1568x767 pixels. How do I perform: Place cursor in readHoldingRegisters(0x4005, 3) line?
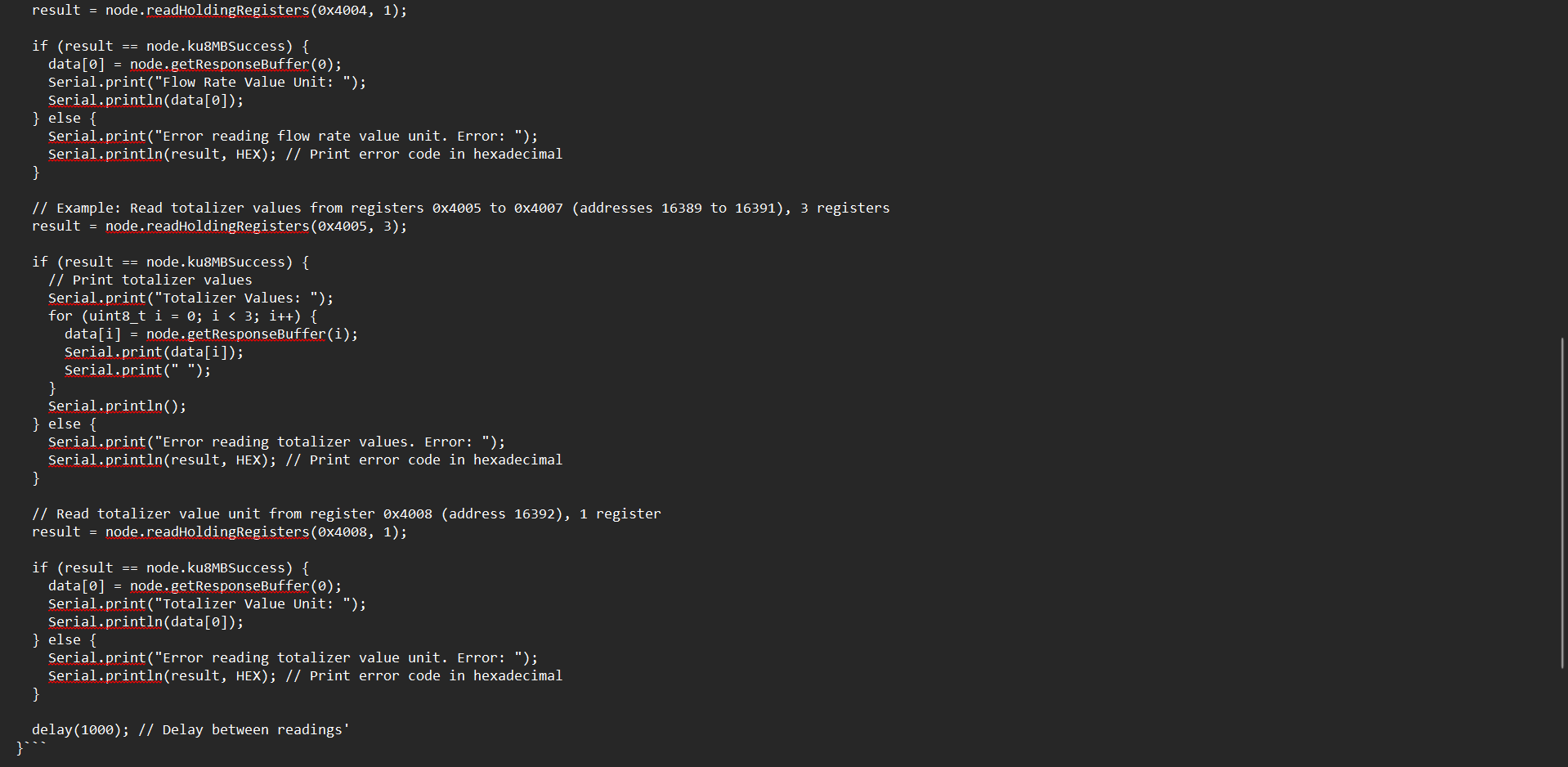coord(219,226)
